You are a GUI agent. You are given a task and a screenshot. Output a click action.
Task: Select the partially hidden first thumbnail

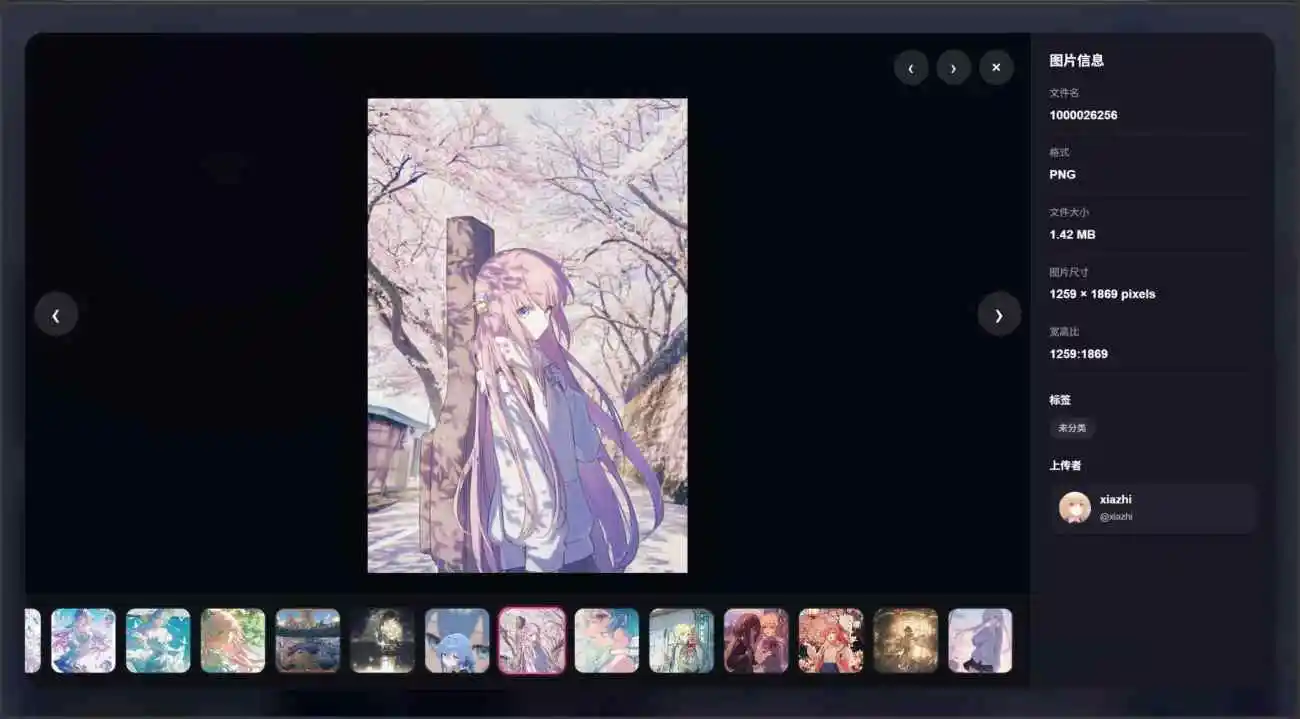click(32, 640)
